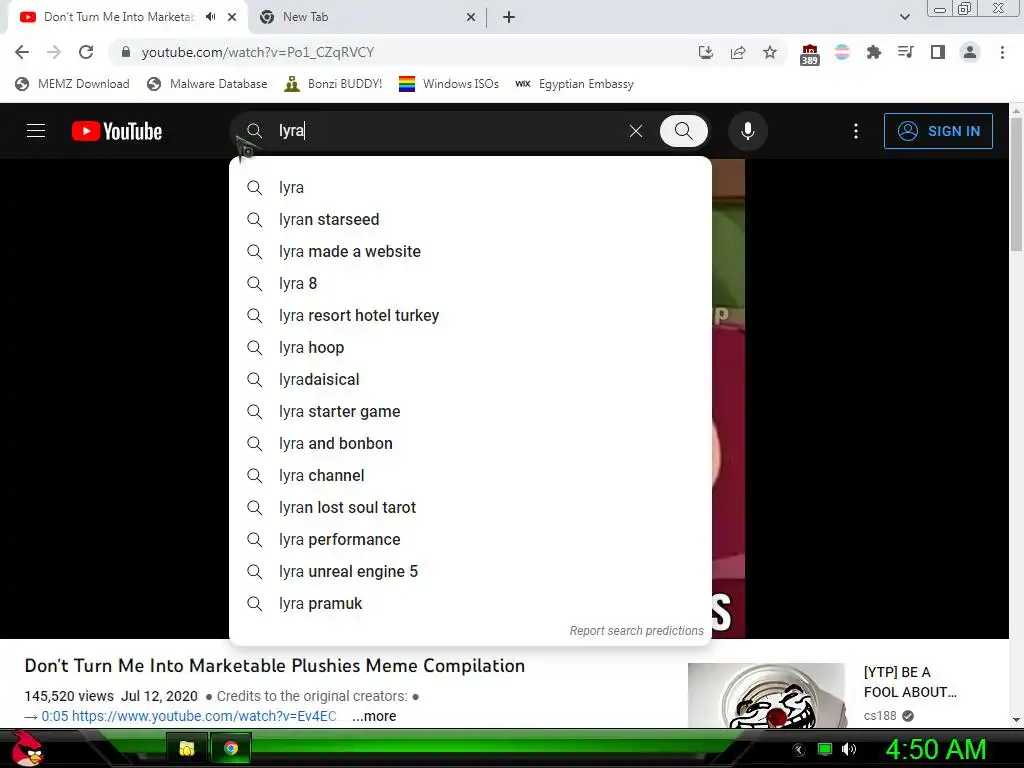1024x768 pixels.
Task: Open the Extensions puzzle piece menu
Action: [874, 52]
